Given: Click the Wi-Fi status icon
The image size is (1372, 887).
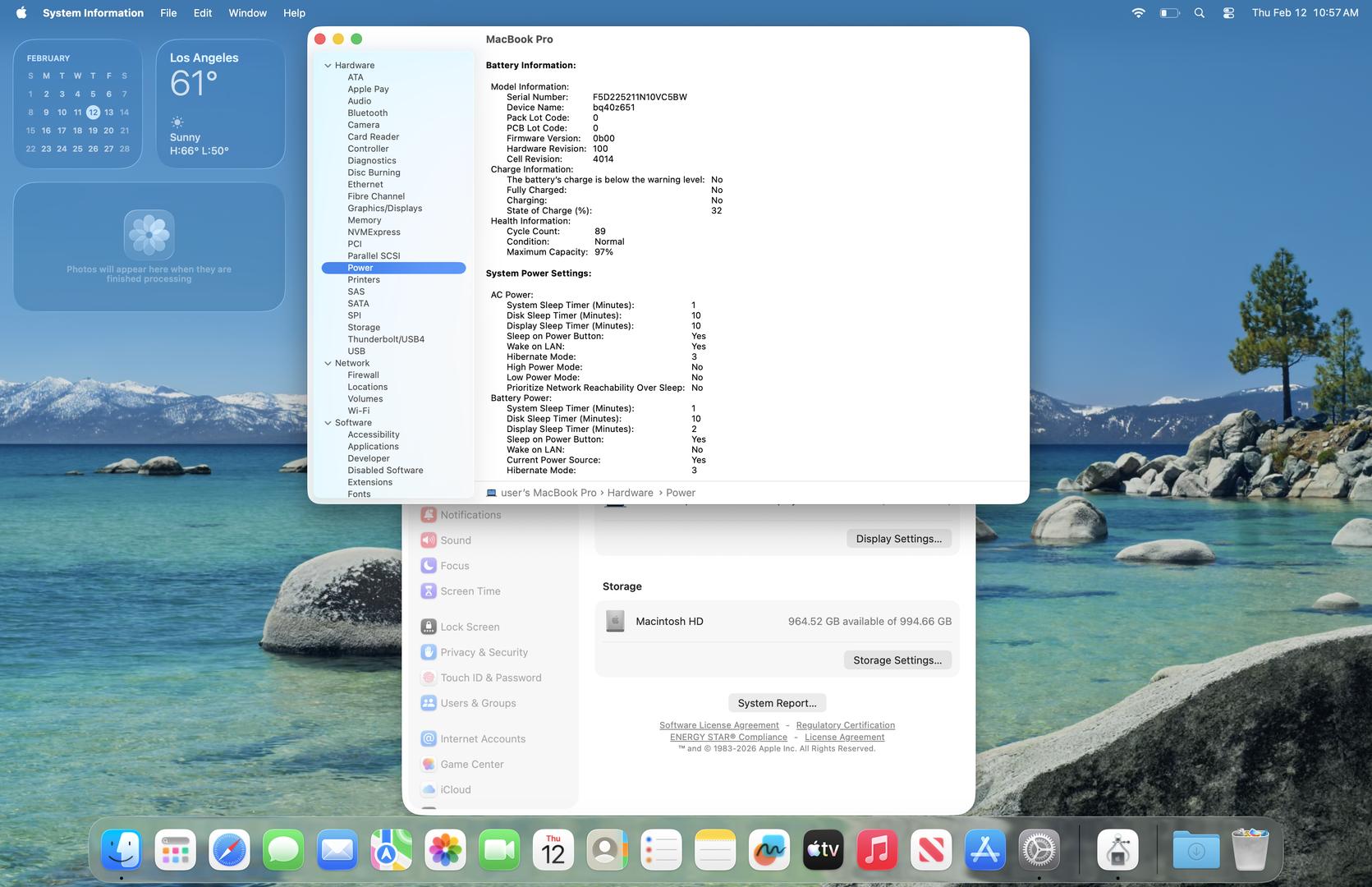Looking at the screenshot, I should (1138, 13).
